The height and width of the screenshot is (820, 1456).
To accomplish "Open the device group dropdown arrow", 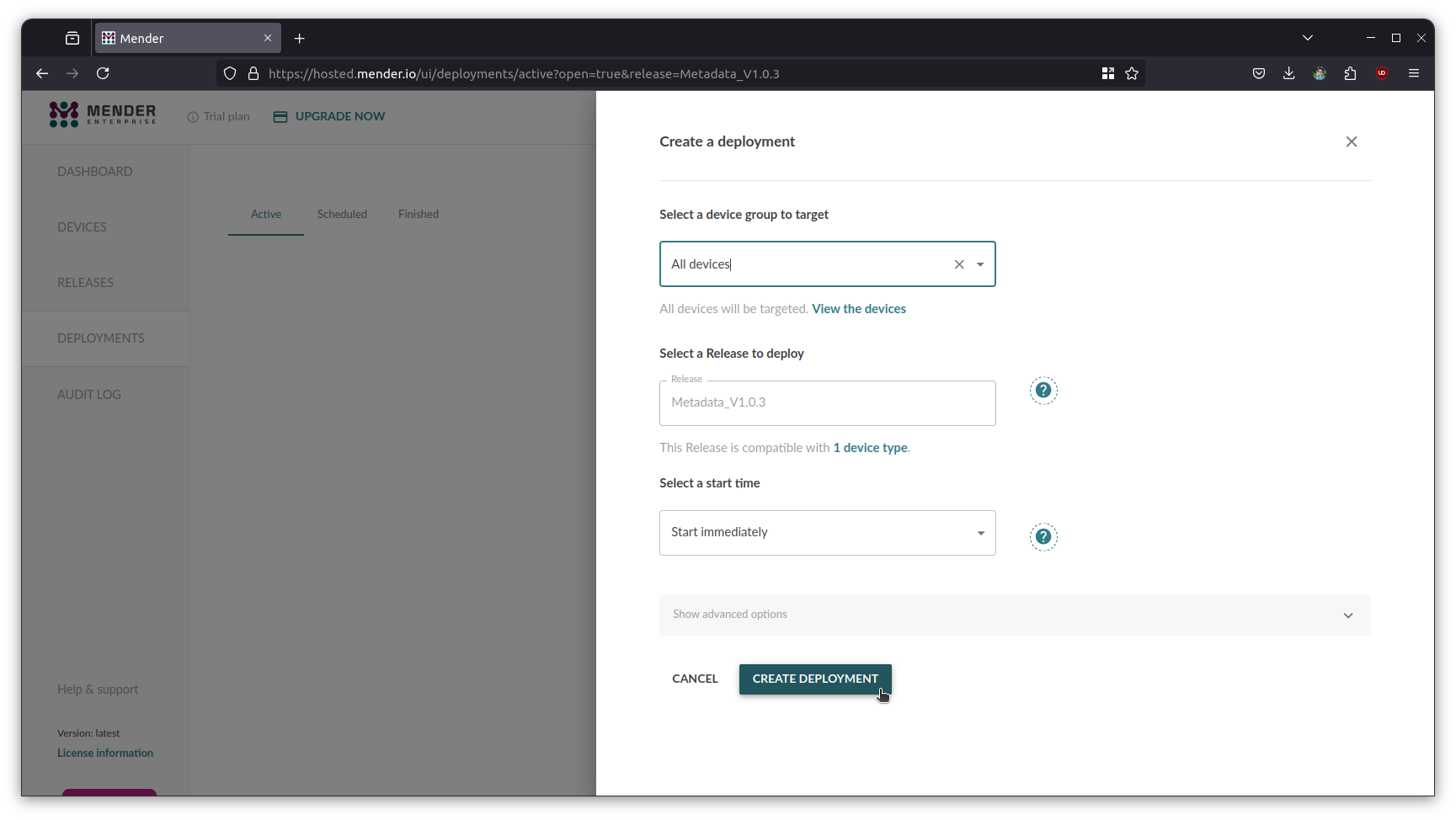I will [980, 264].
